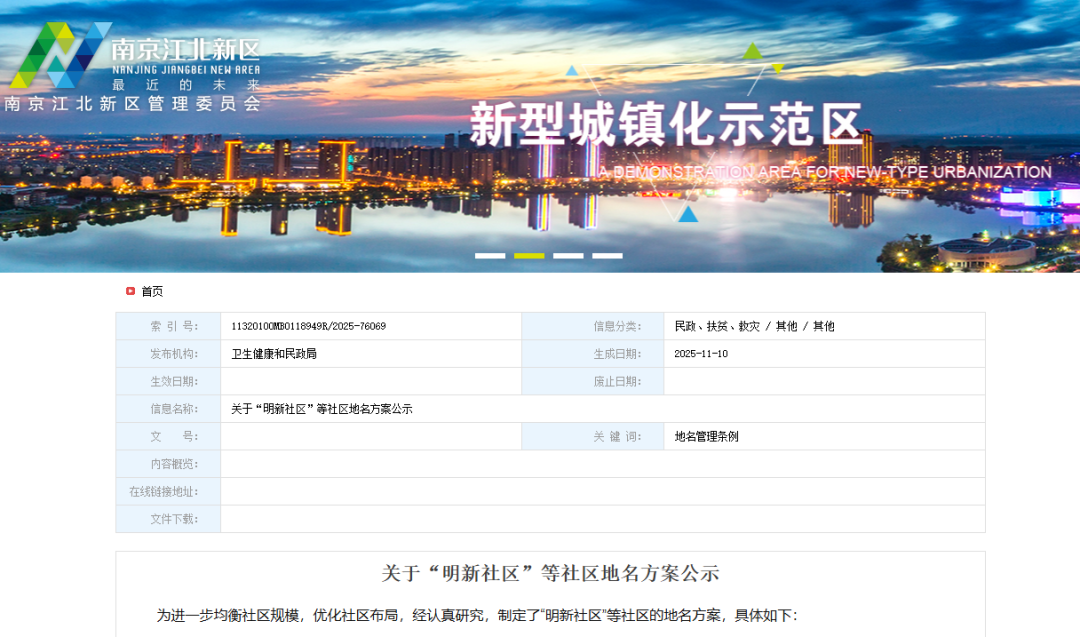Screen dimensions: 1080x637
Task: Click the 生成日期 label cell
Action: (593, 354)
